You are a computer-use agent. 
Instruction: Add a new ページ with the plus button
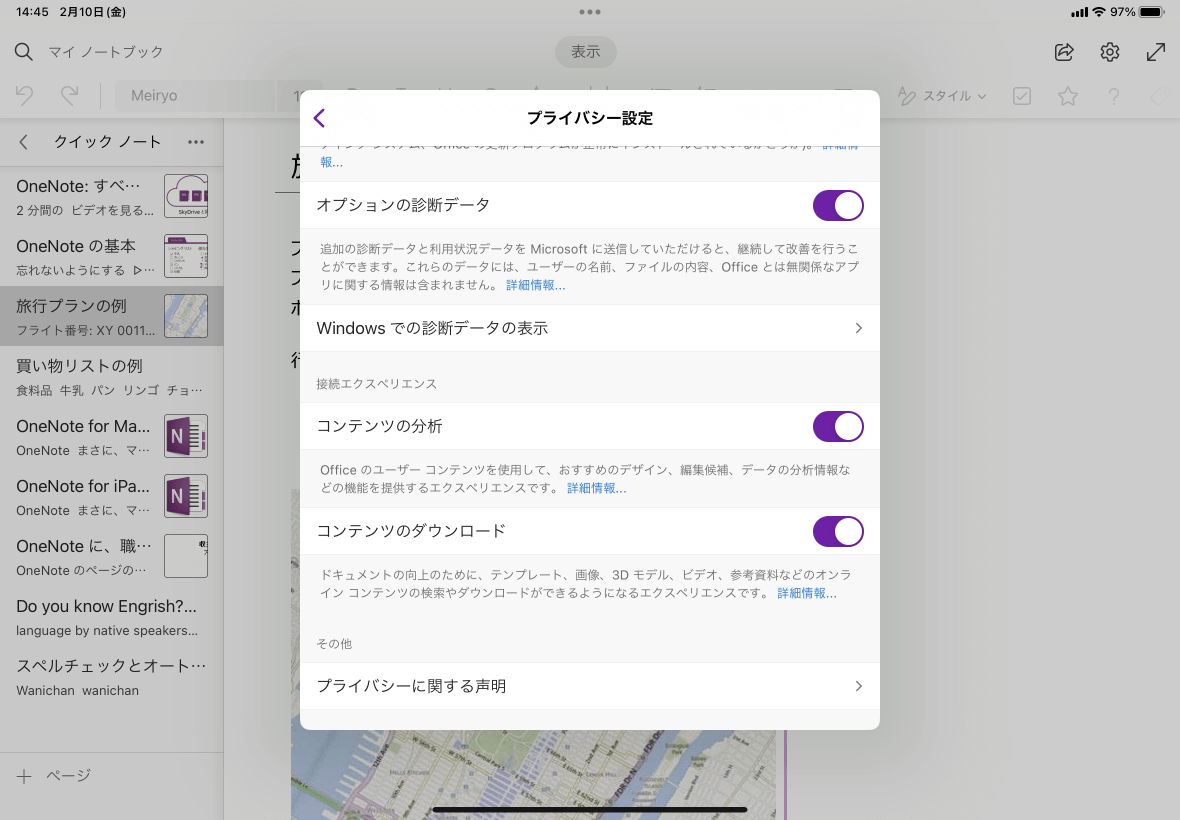[24, 776]
